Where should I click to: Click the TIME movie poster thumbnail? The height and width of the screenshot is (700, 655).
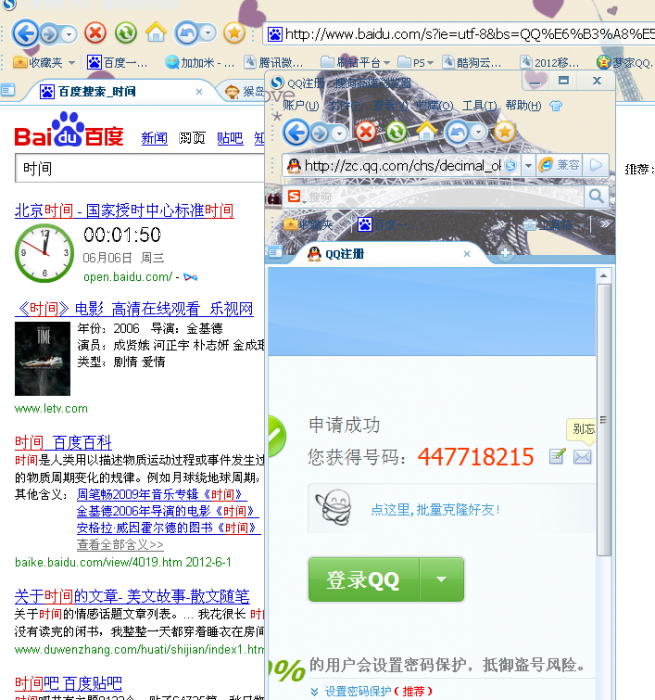point(42,358)
